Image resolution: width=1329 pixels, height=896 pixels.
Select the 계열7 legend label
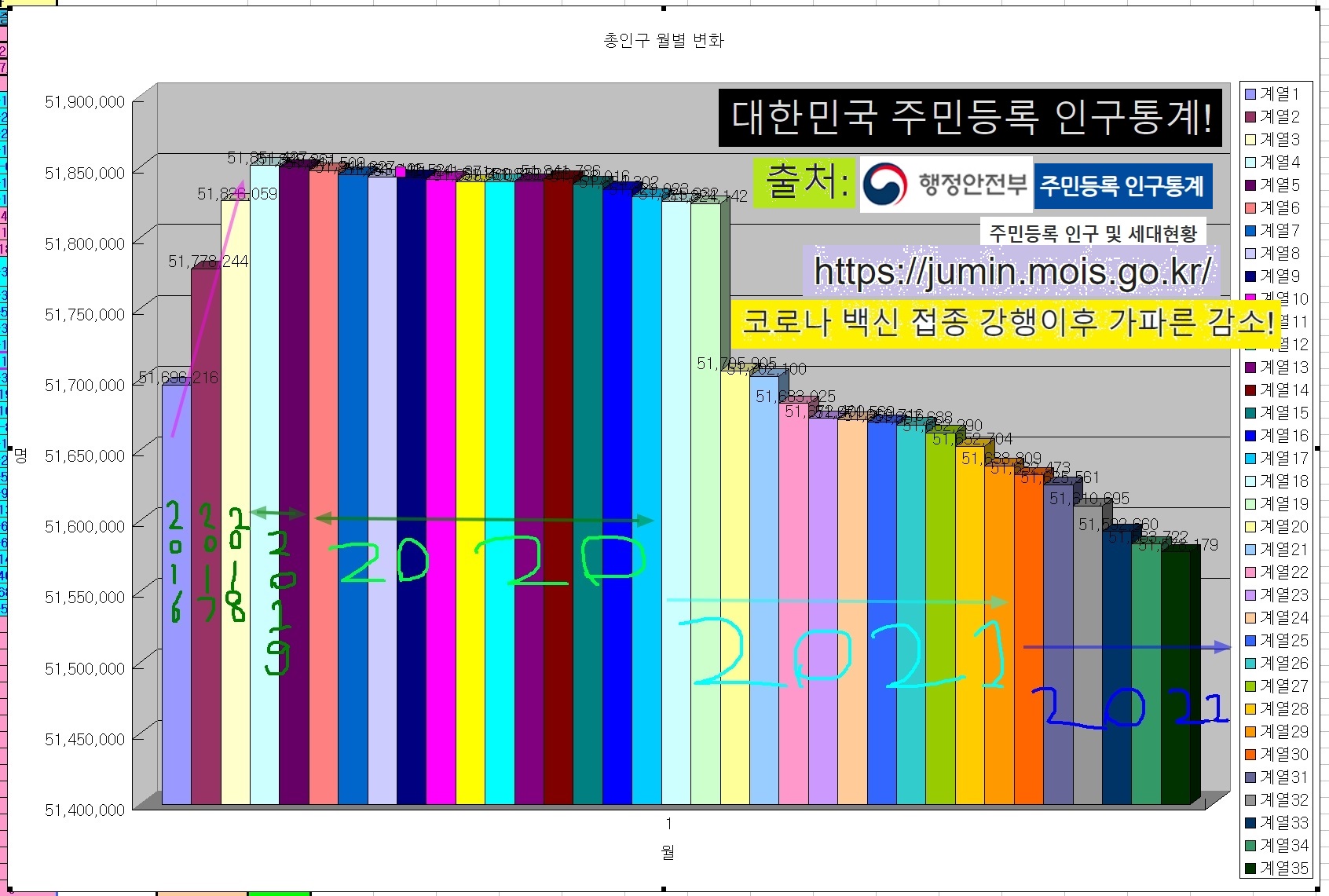coord(1280,230)
